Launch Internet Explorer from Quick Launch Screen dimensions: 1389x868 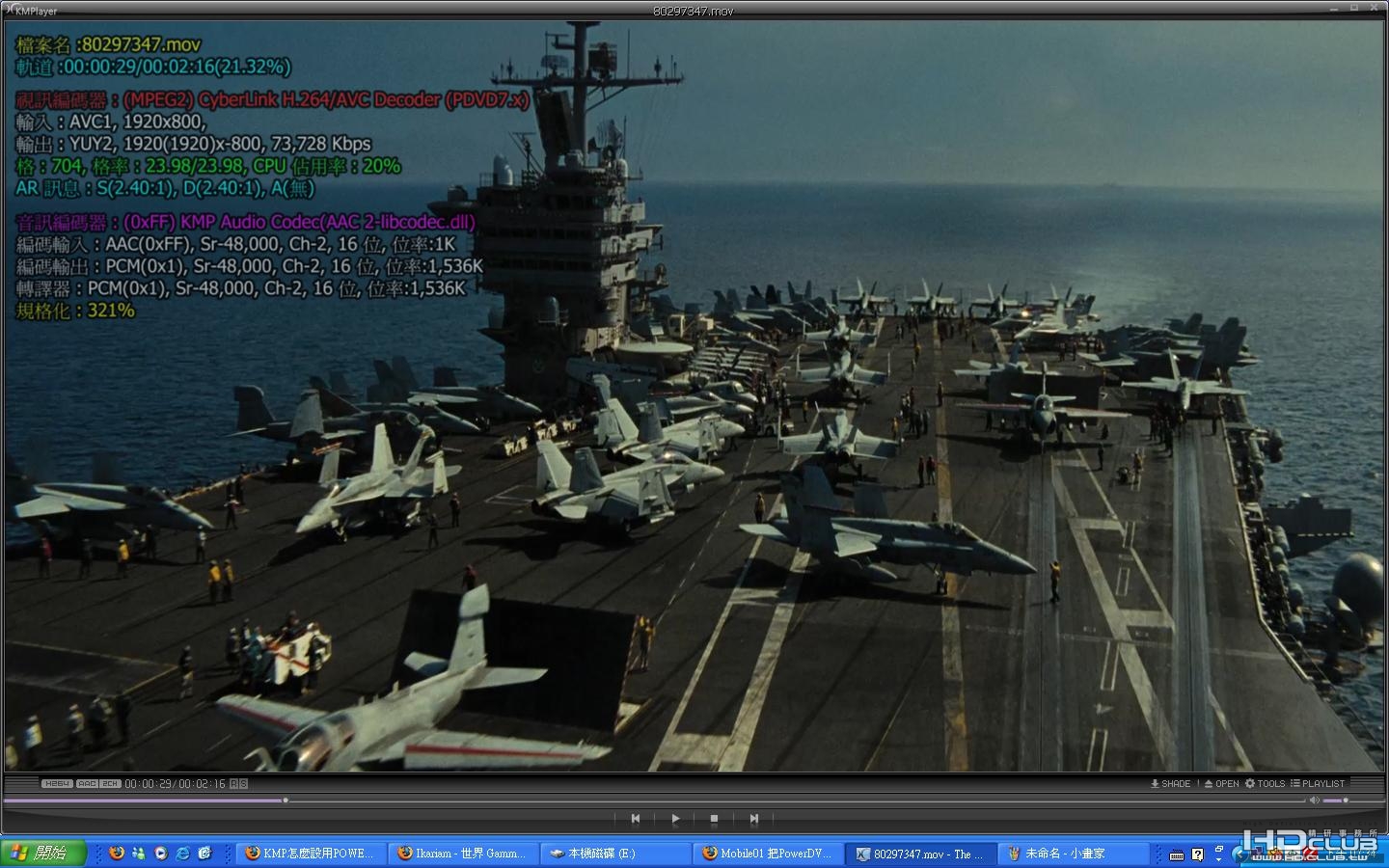tap(182, 853)
